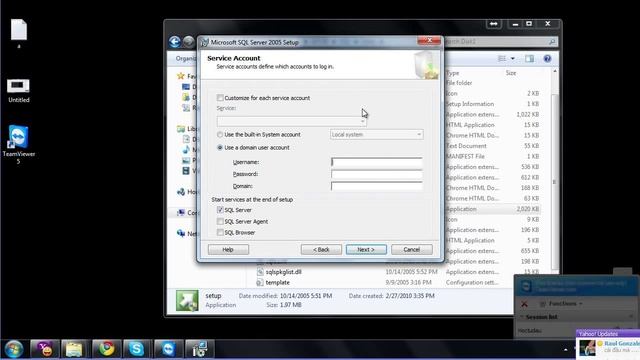640x360 pixels.
Task: Click the Explorer back navigation arrow
Action: 175,42
